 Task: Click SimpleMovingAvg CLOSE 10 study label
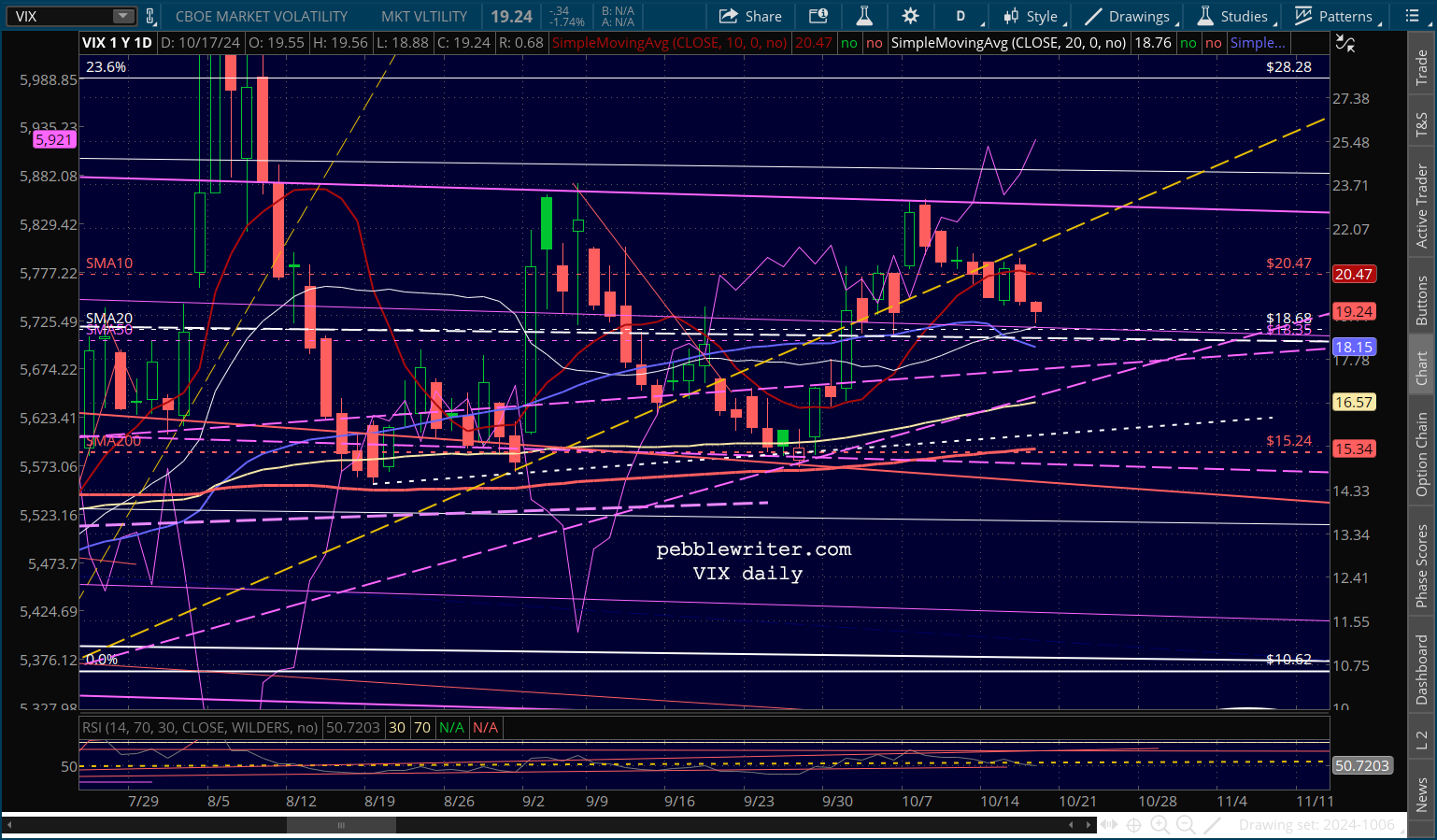[669, 43]
